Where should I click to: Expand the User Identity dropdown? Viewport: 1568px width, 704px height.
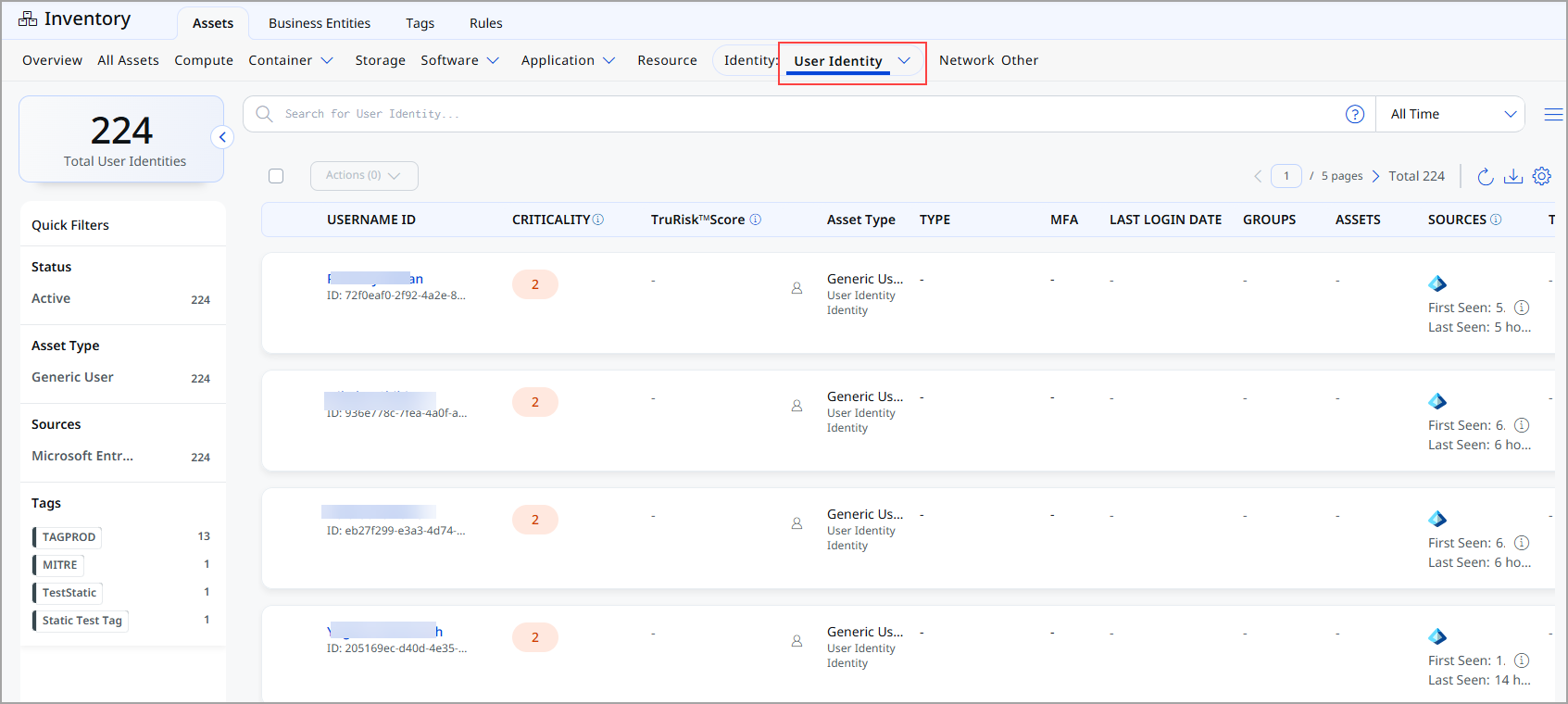coord(904,61)
